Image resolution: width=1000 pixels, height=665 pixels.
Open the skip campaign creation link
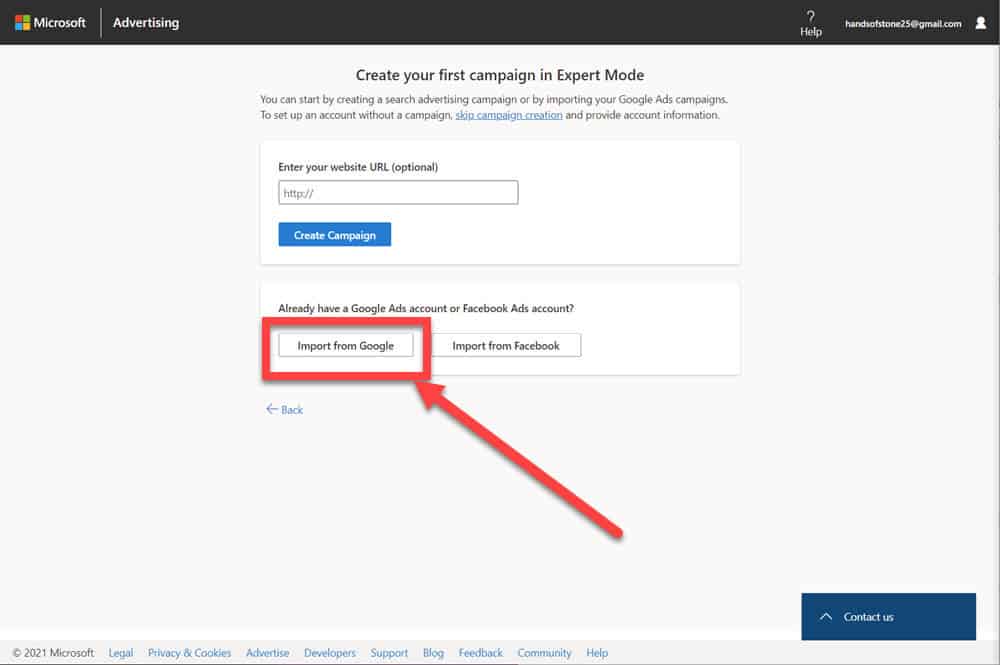[x=509, y=115]
